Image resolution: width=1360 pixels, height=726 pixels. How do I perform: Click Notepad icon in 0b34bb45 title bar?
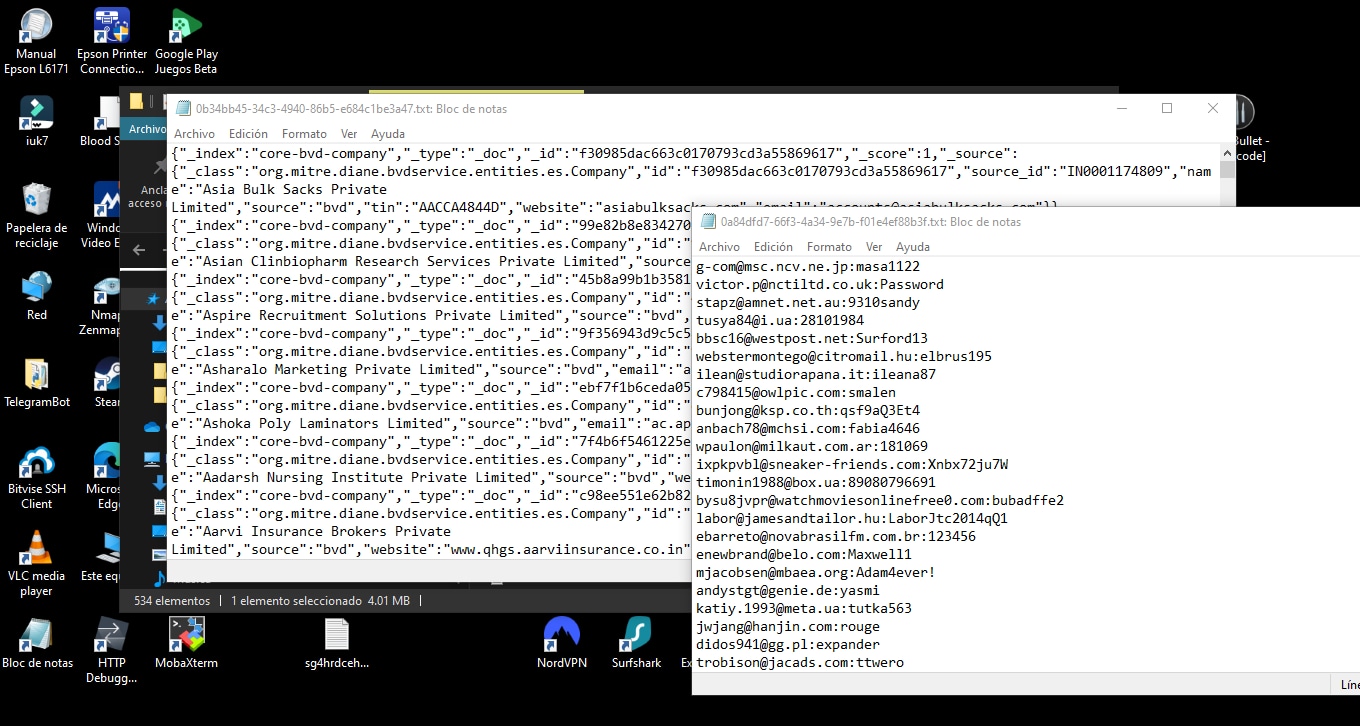[181, 109]
